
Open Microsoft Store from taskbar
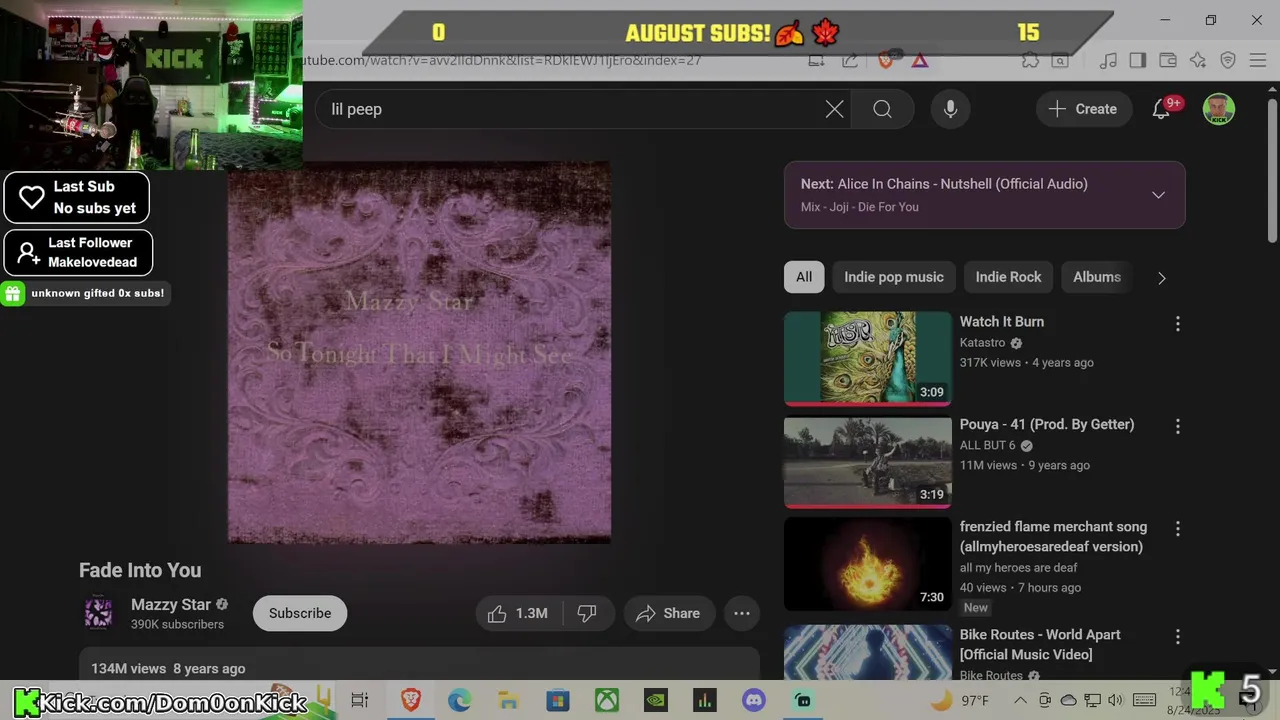coord(557,700)
